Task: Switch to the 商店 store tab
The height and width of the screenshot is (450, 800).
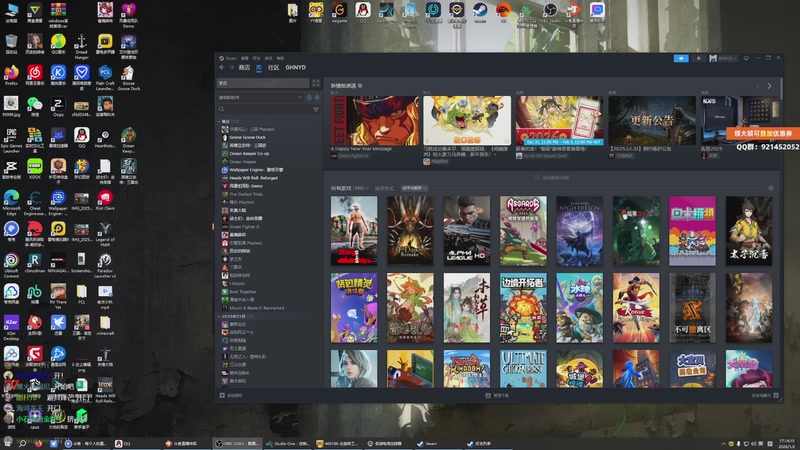Action: pyautogui.click(x=244, y=68)
